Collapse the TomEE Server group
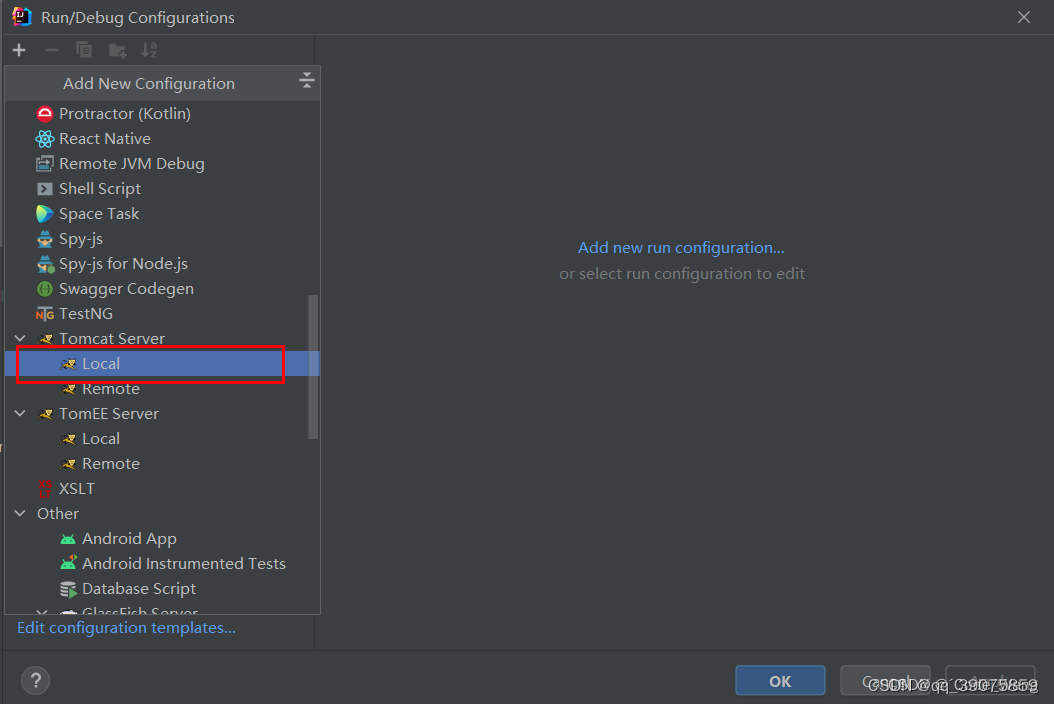 tap(20, 414)
